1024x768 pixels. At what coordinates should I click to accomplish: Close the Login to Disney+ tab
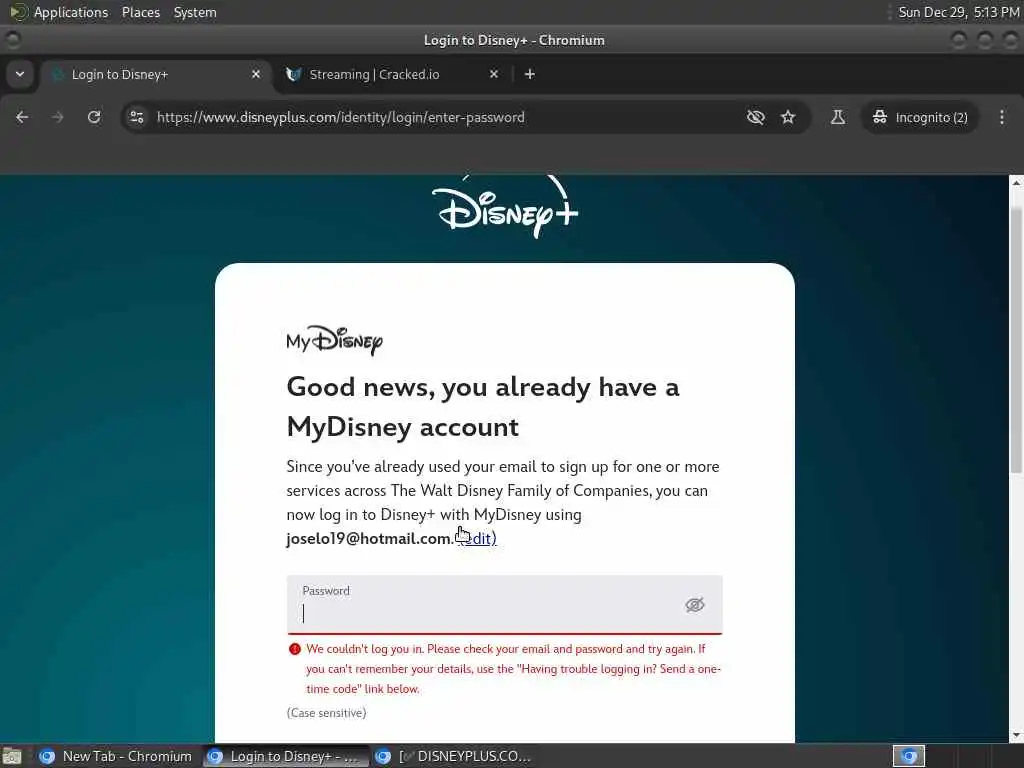256,74
